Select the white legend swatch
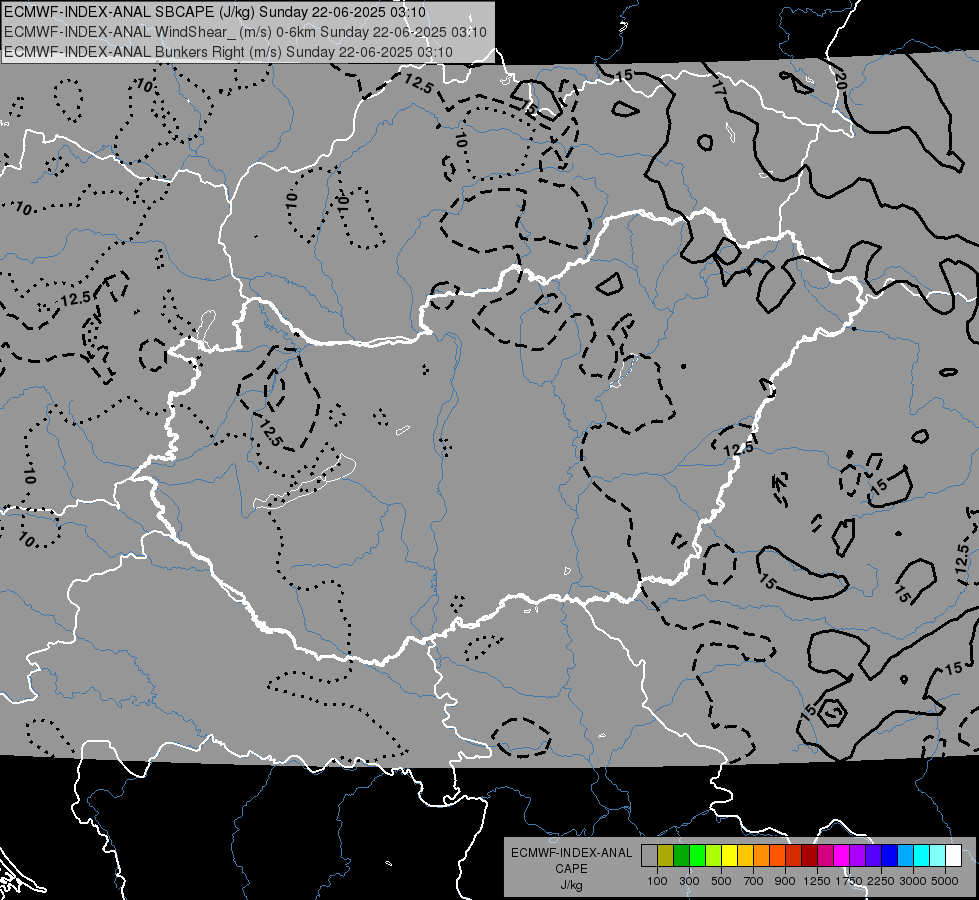The image size is (979, 900). click(x=953, y=856)
